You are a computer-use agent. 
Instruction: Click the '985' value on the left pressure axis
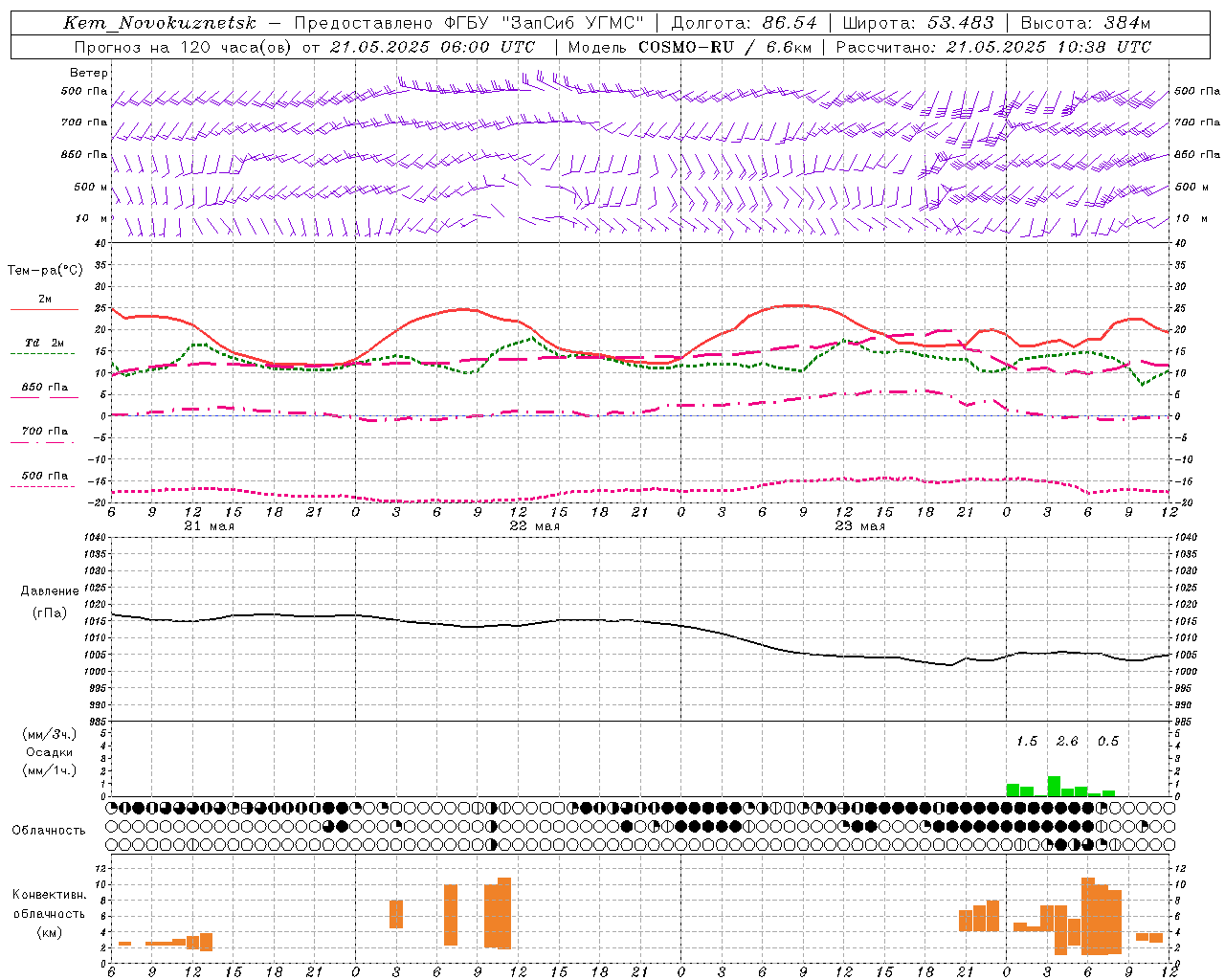(96, 722)
